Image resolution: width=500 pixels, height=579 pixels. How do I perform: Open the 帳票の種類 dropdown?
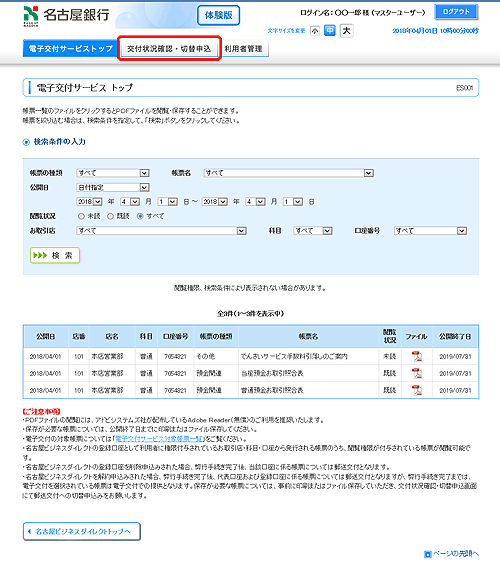tap(113, 173)
